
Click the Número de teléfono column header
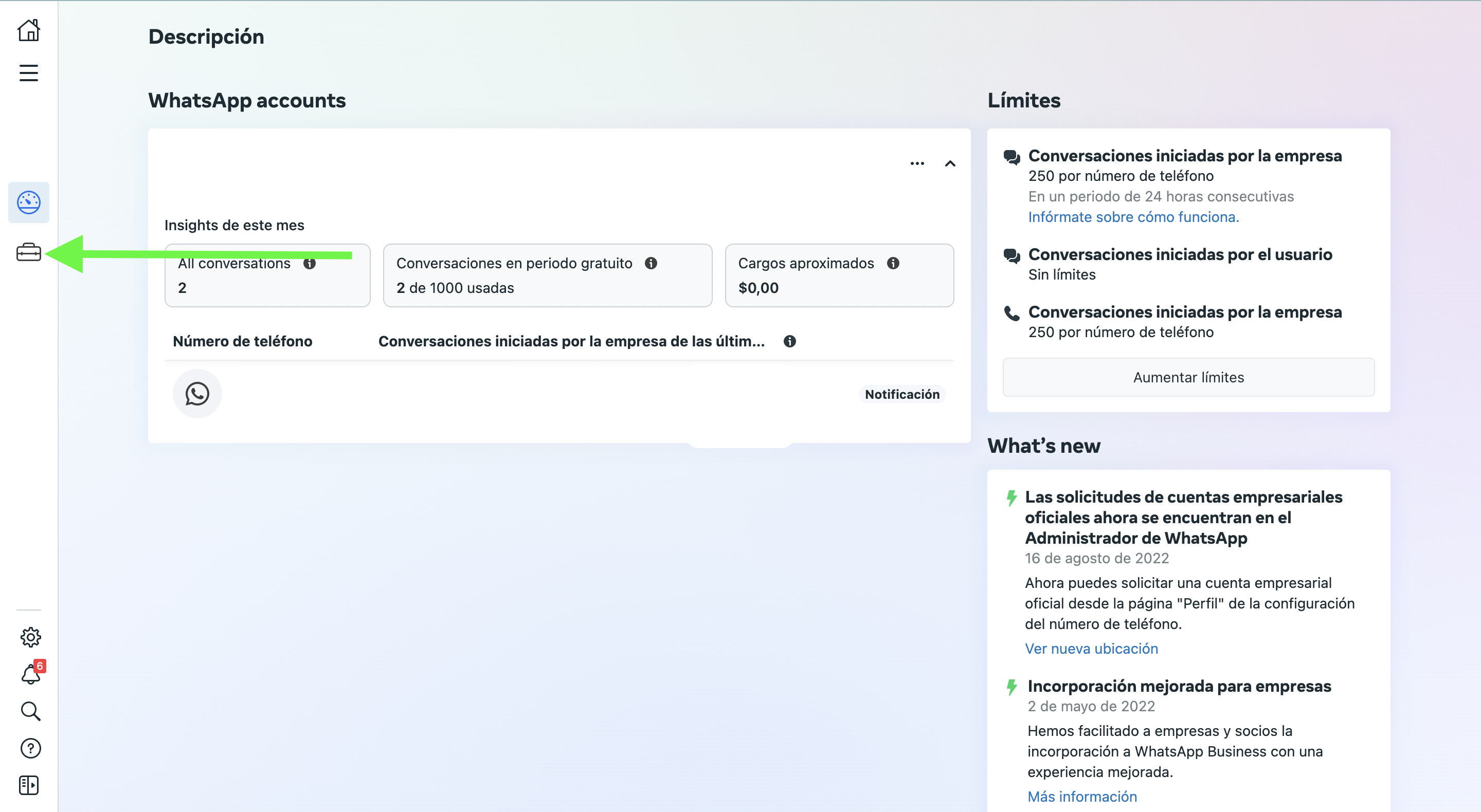(243, 341)
